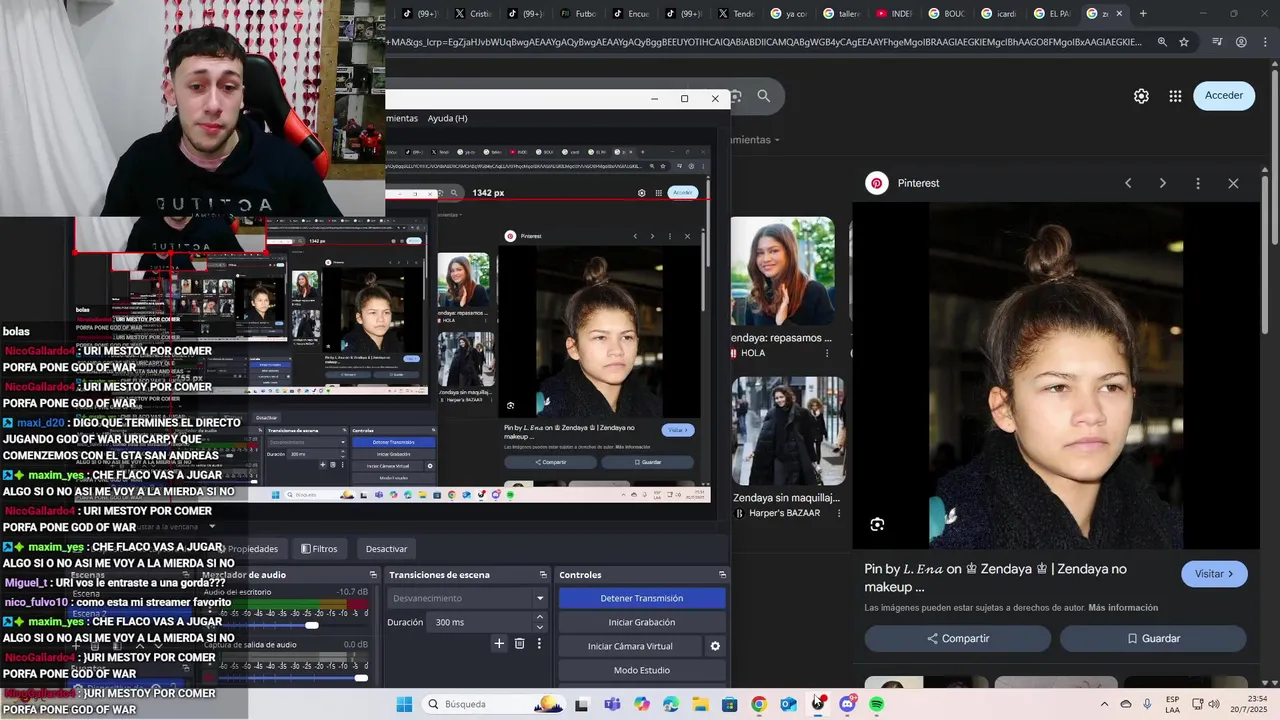This screenshot has width=1280, height=720.
Task: Toggle Modo Estudio in OBS
Action: tap(642, 670)
